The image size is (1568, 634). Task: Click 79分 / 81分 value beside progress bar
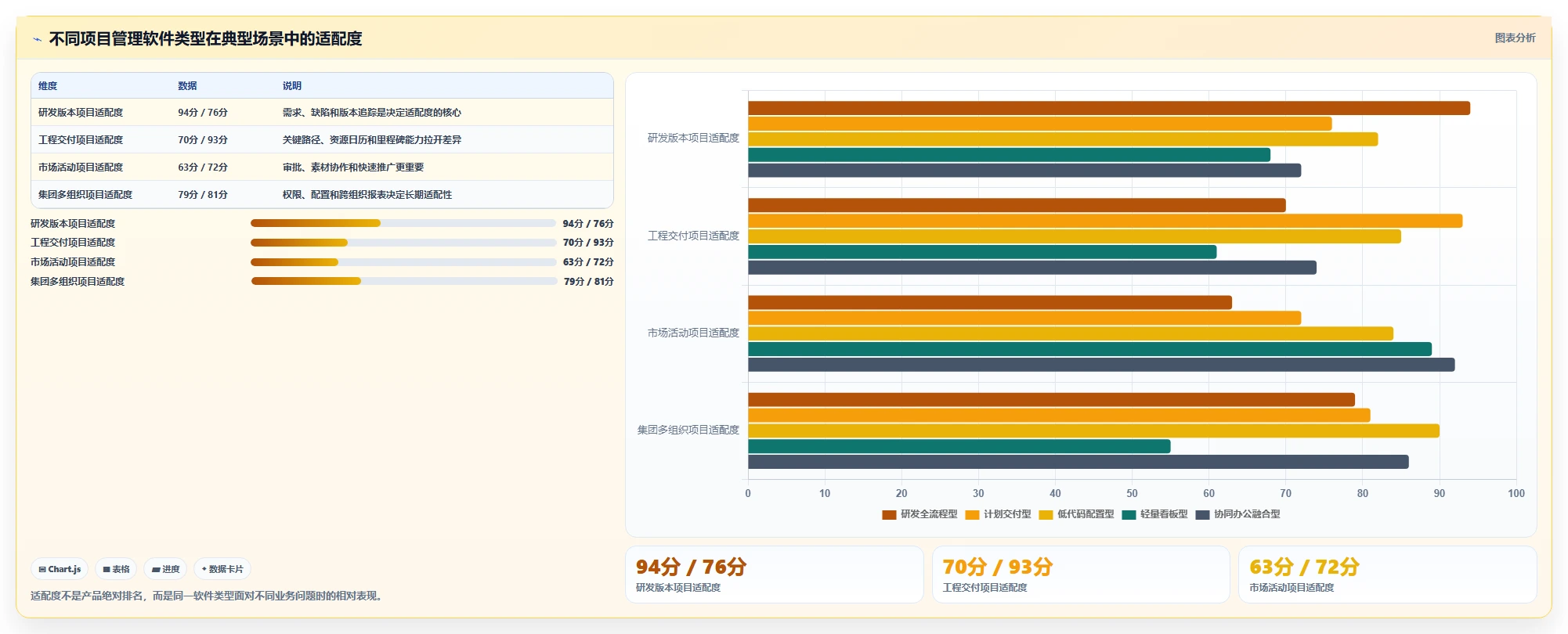[589, 282]
